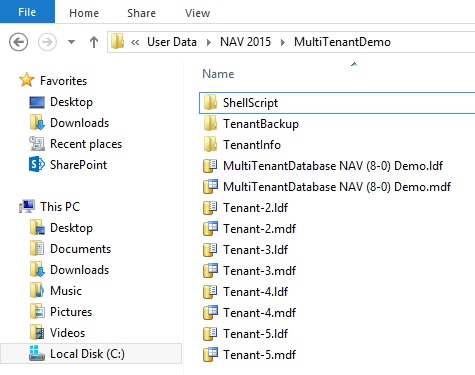Select This PC in navigation pane
This screenshot has height=375, width=475.
[60, 207]
